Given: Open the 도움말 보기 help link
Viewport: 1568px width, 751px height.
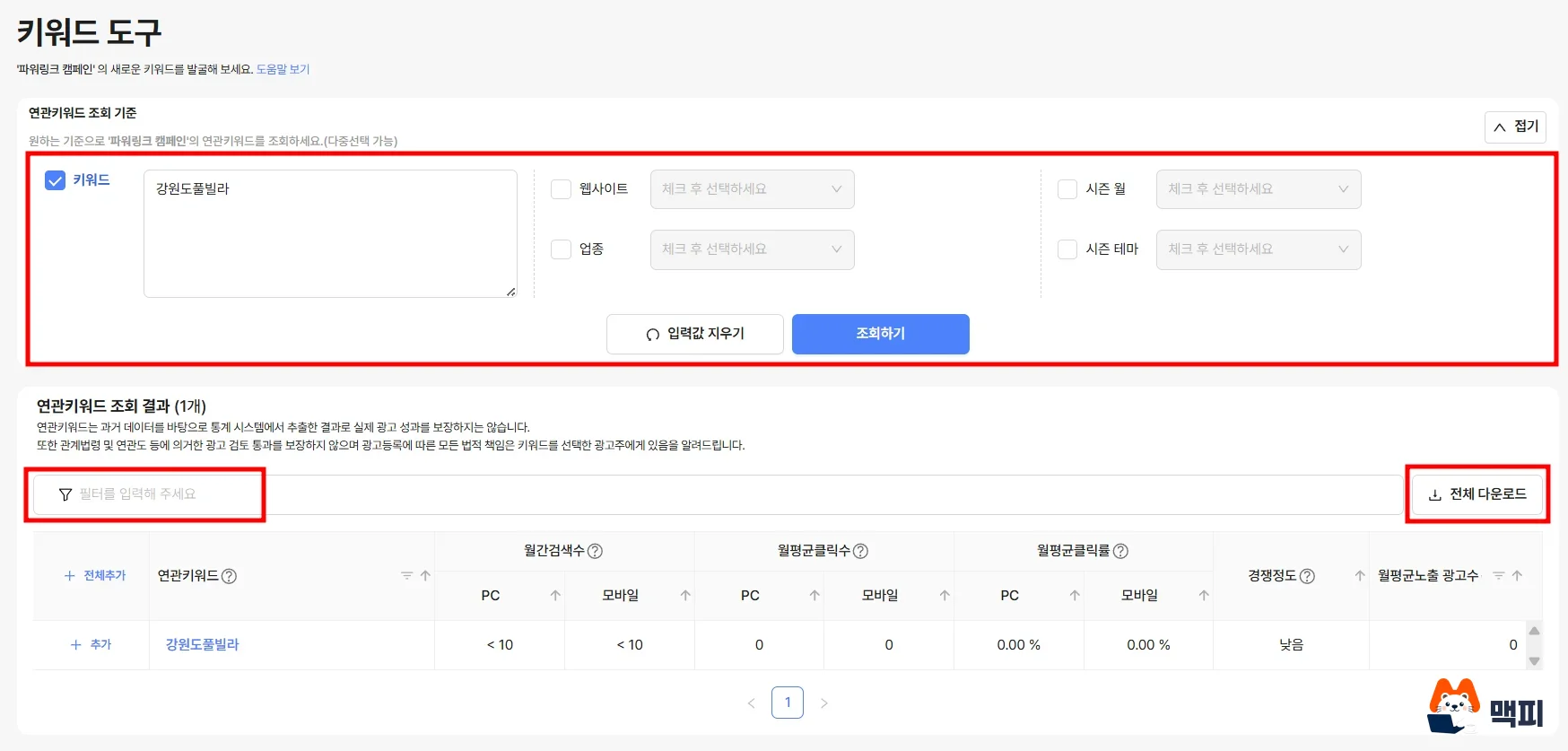Looking at the screenshot, I should coord(283,69).
